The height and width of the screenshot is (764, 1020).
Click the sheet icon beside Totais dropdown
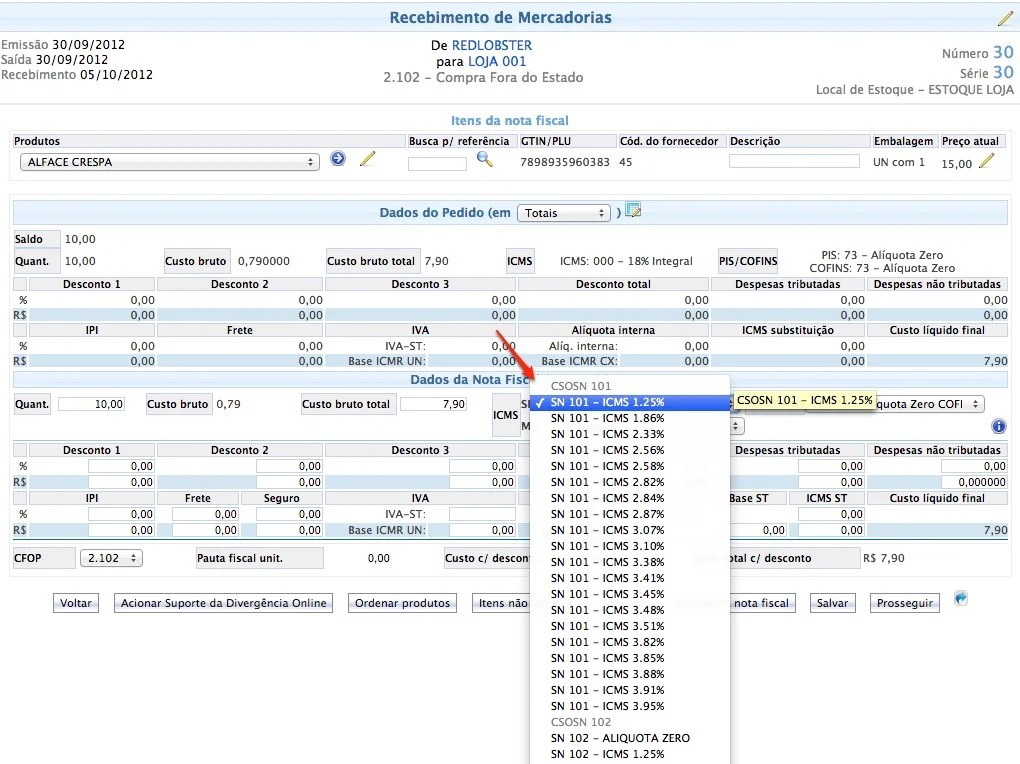[x=633, y=211]
